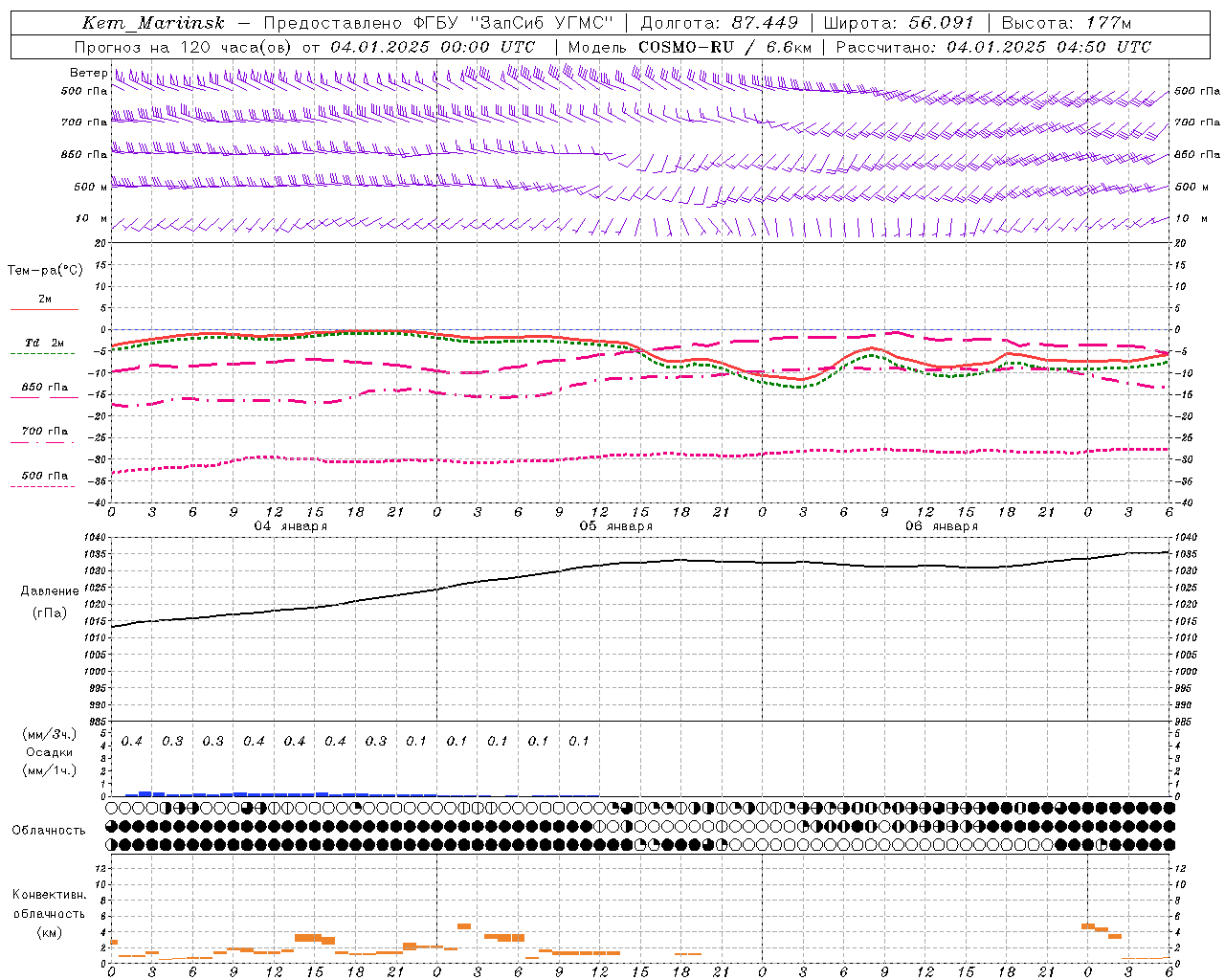1225x980 pixels.
Task: Select the (мм/1ч.) precipitation unit label
Action: (x=49, y=770)
